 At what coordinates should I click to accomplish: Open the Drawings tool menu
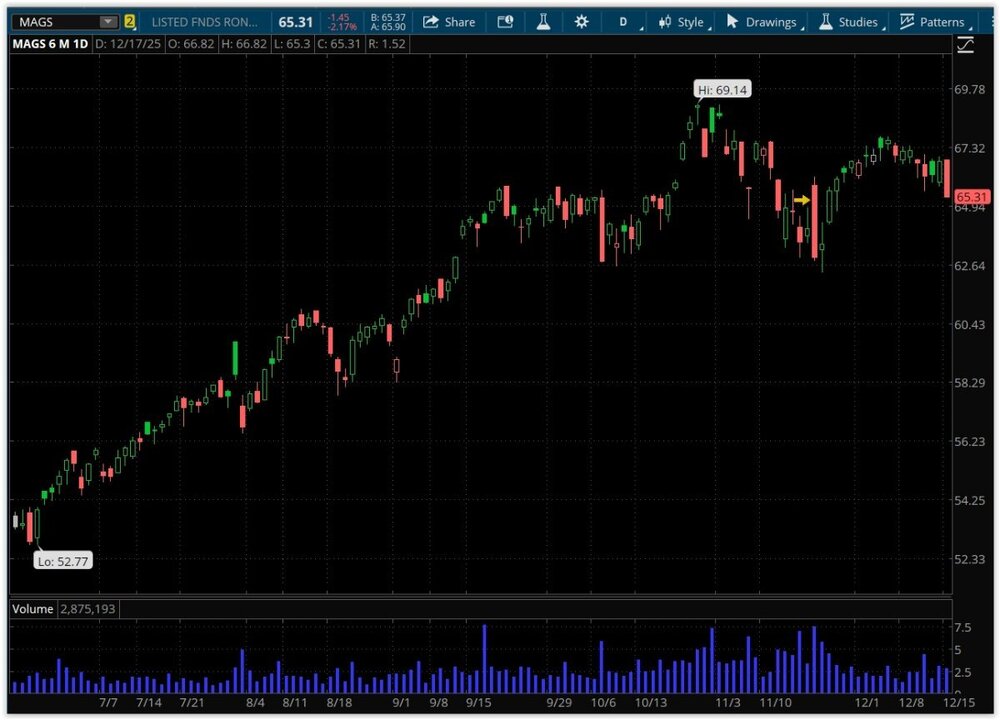[x=762, y=22]
